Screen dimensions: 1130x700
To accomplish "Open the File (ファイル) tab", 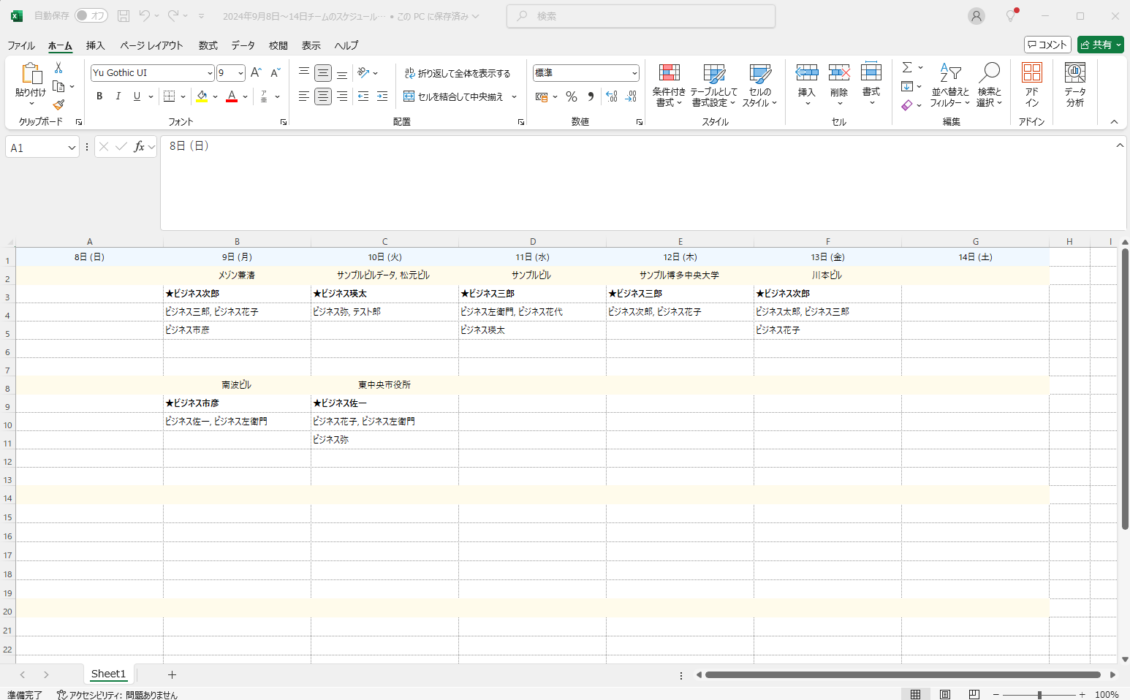I will 21,45.
